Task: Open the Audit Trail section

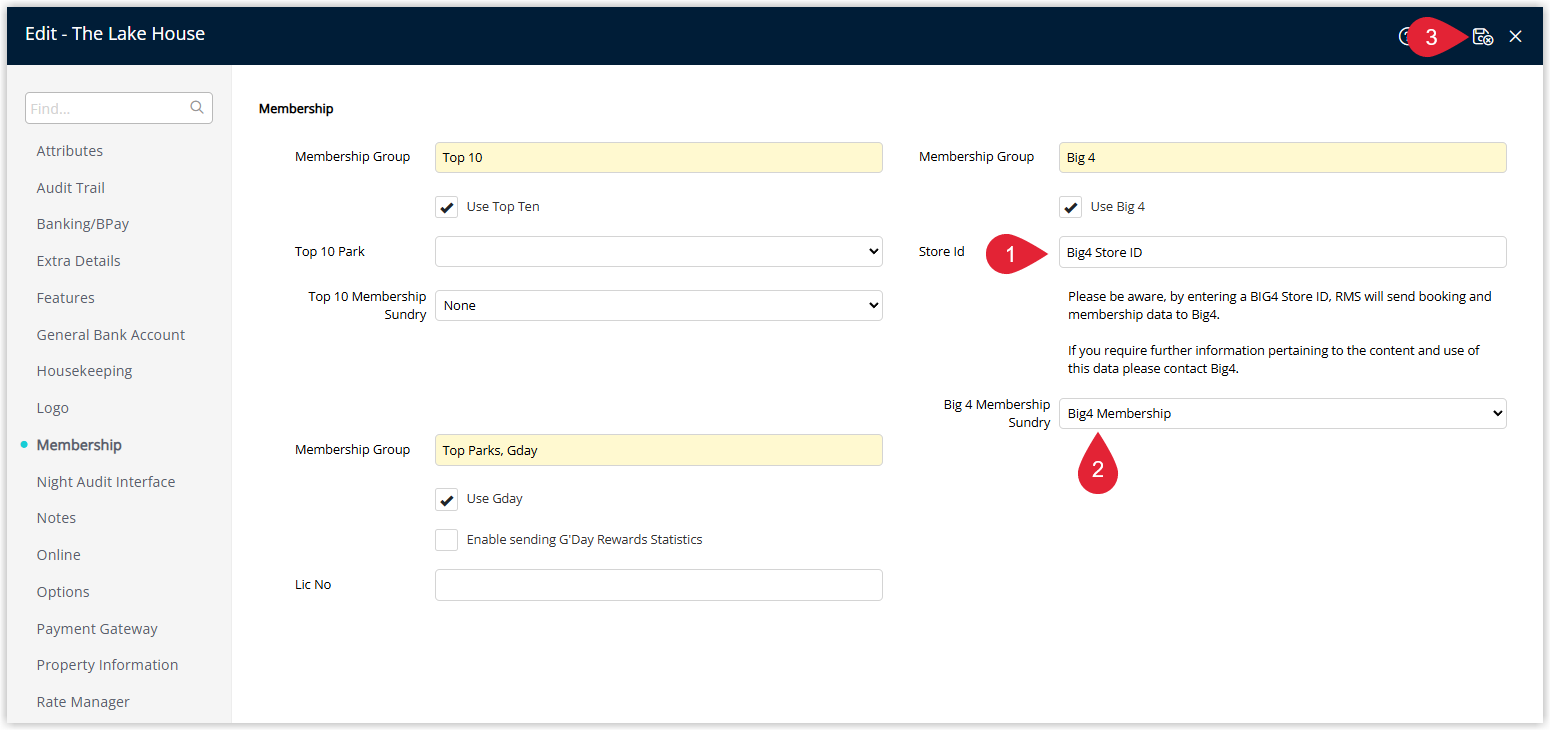Action: 71,188
